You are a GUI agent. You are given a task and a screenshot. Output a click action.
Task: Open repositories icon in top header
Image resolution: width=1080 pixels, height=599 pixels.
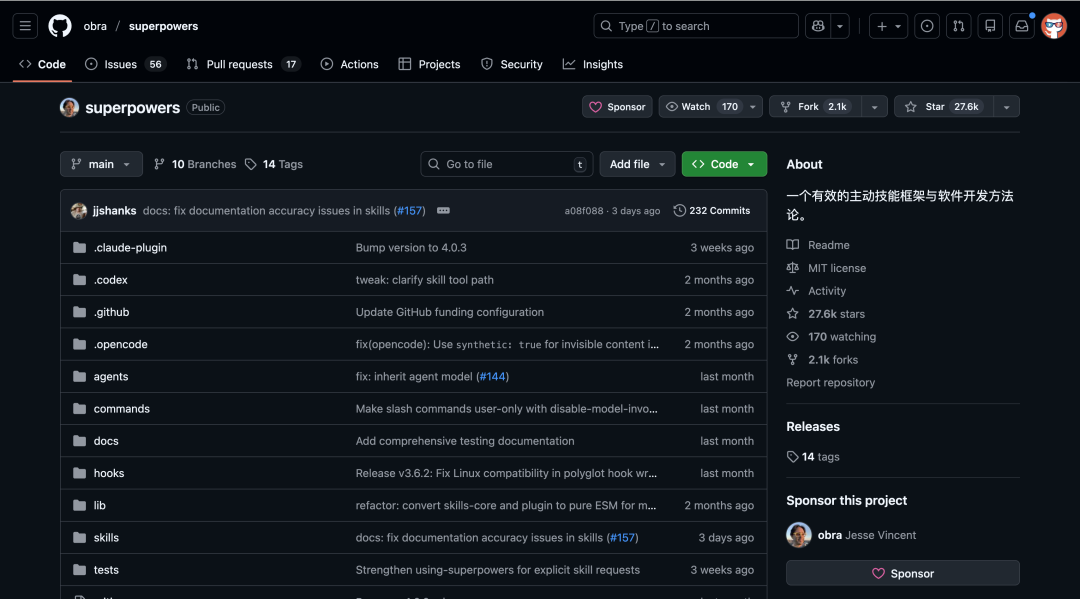point(990,26)
